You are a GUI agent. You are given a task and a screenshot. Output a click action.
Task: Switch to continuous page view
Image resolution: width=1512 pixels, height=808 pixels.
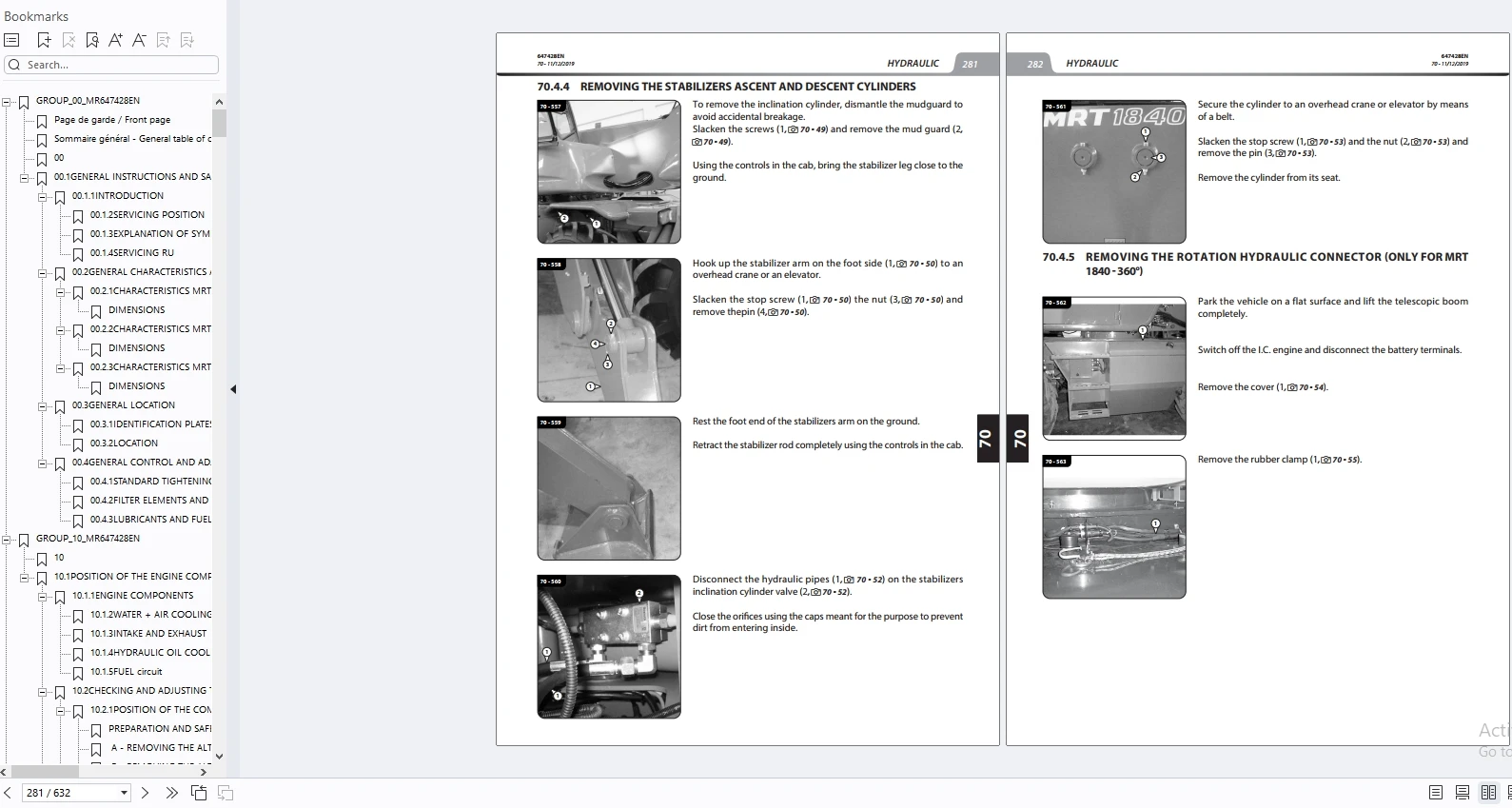click(x=1463, y=793)
